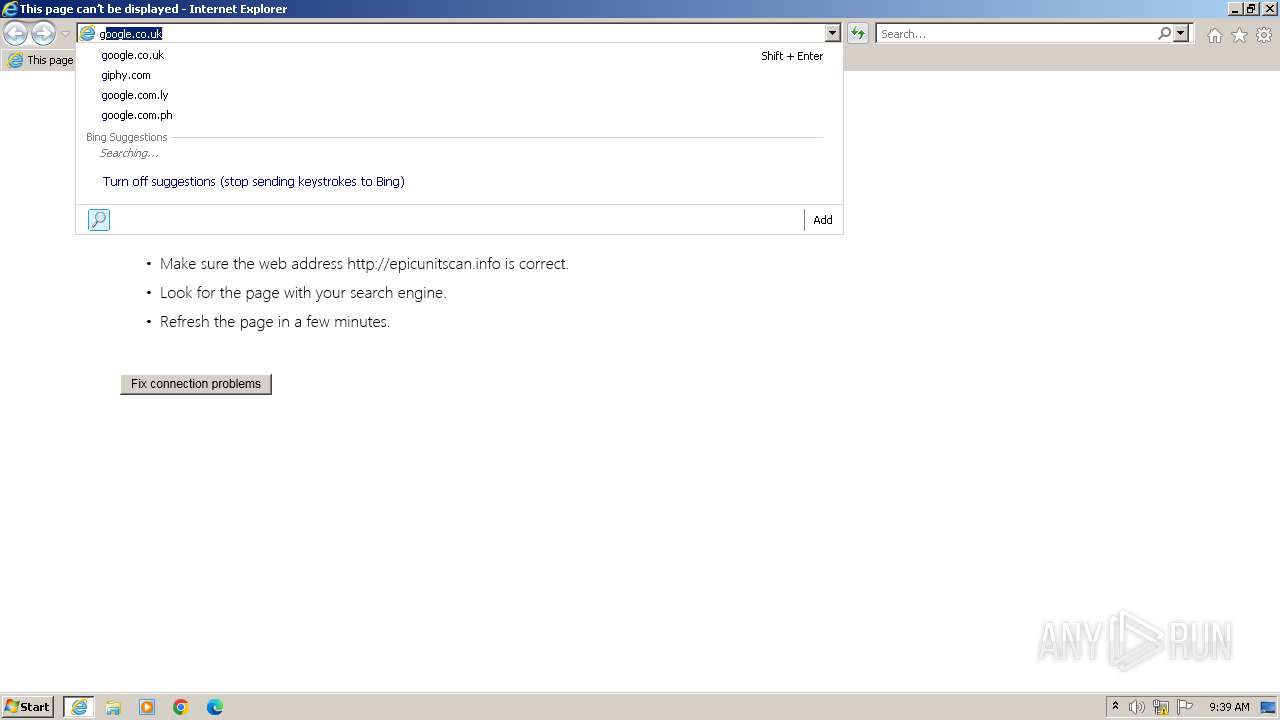Open Favorites star icon

point(1239,35)
